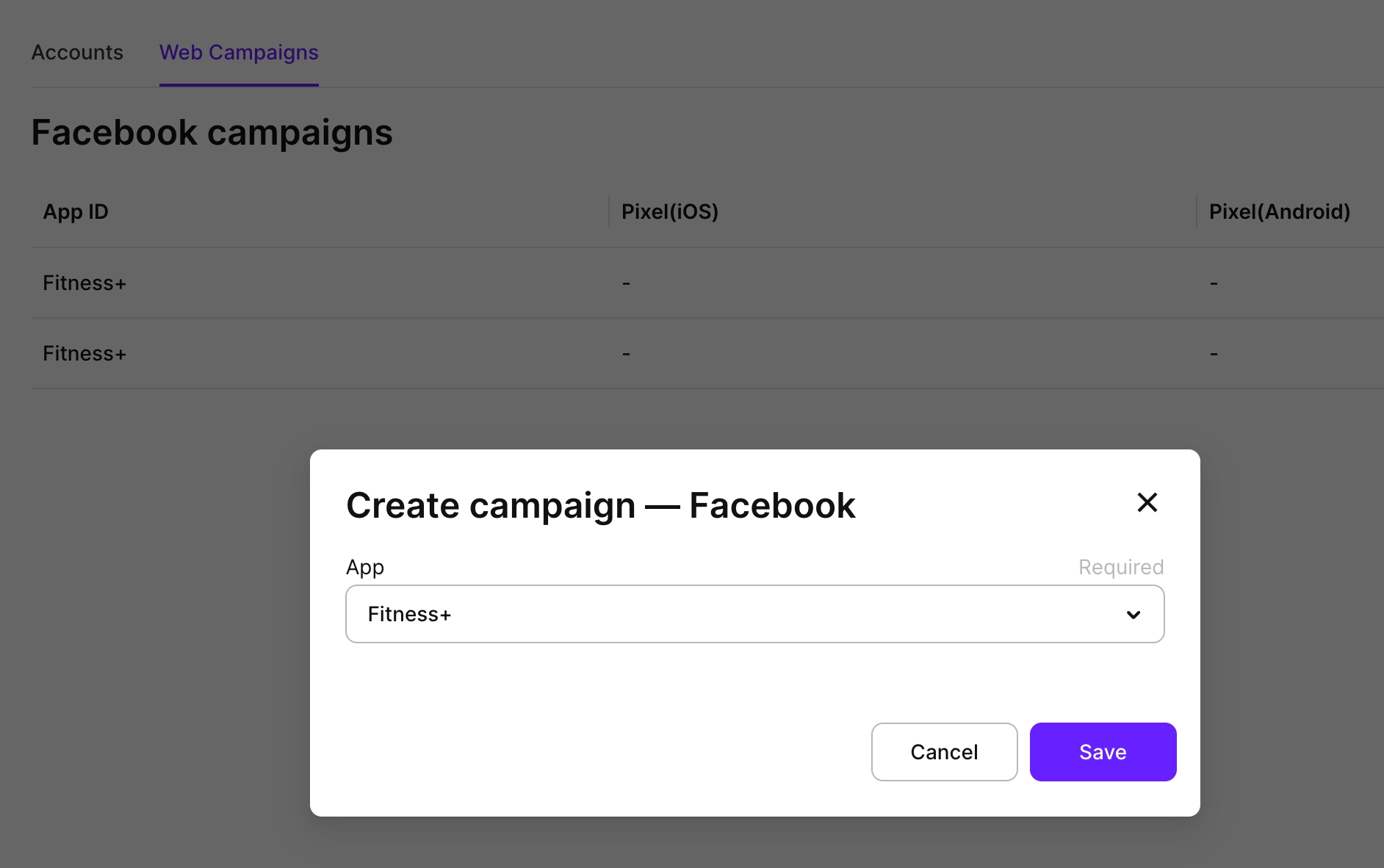This screenshot has height=868, width=1384.
Task: Click inside the Fitness+ app input field
Action: 661,614
